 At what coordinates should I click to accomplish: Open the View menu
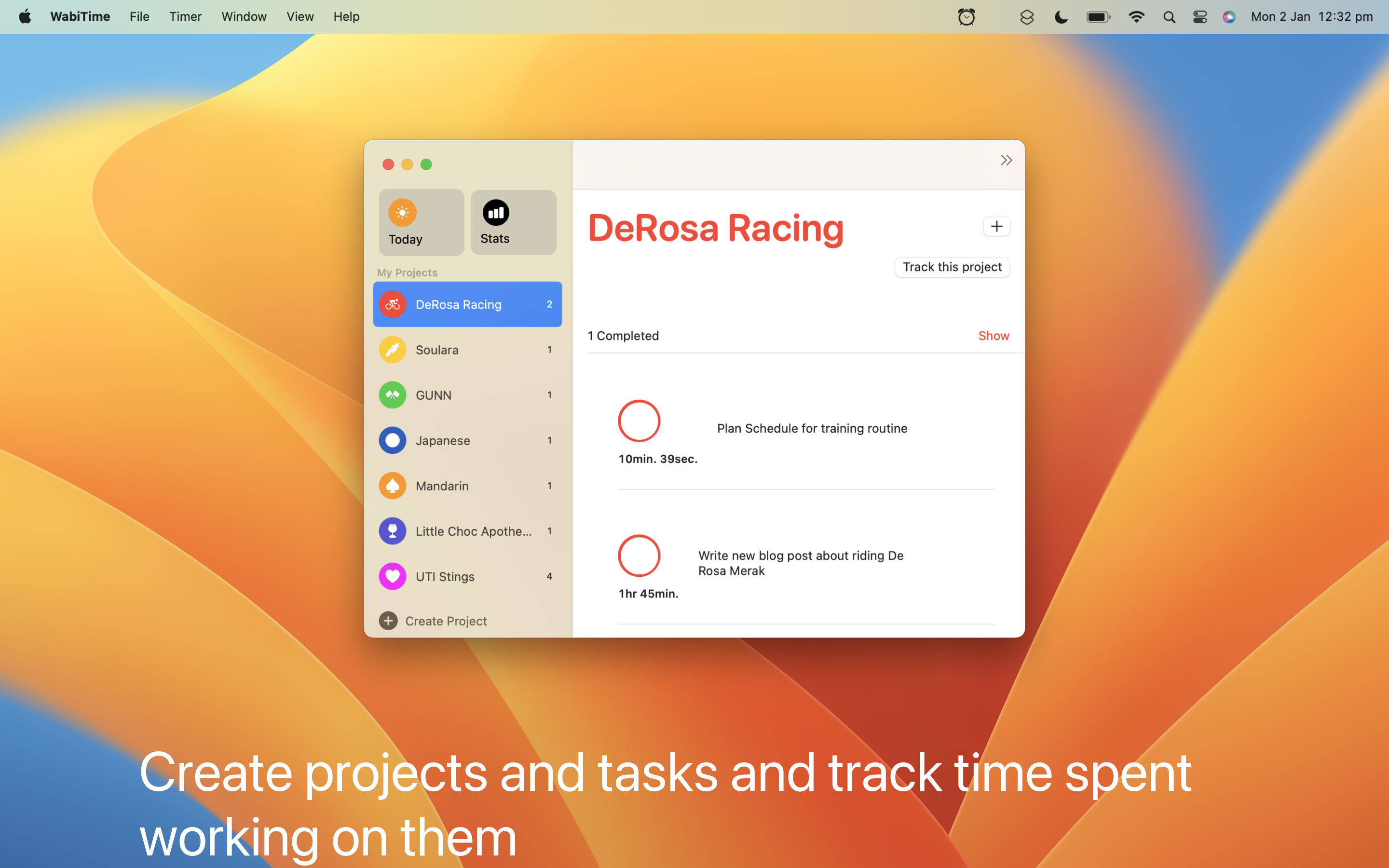(300, 17)
